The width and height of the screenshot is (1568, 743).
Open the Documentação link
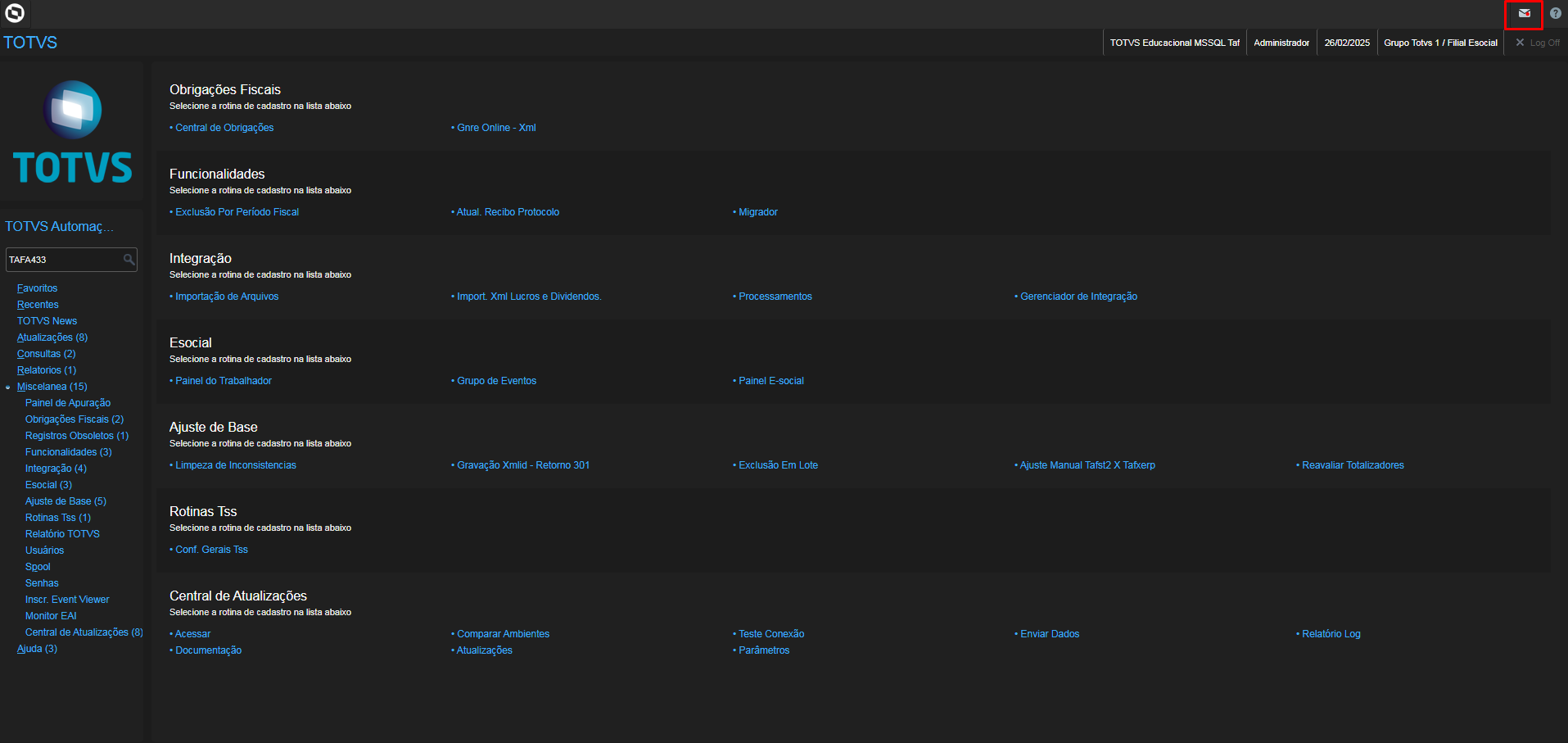[208, 650]
